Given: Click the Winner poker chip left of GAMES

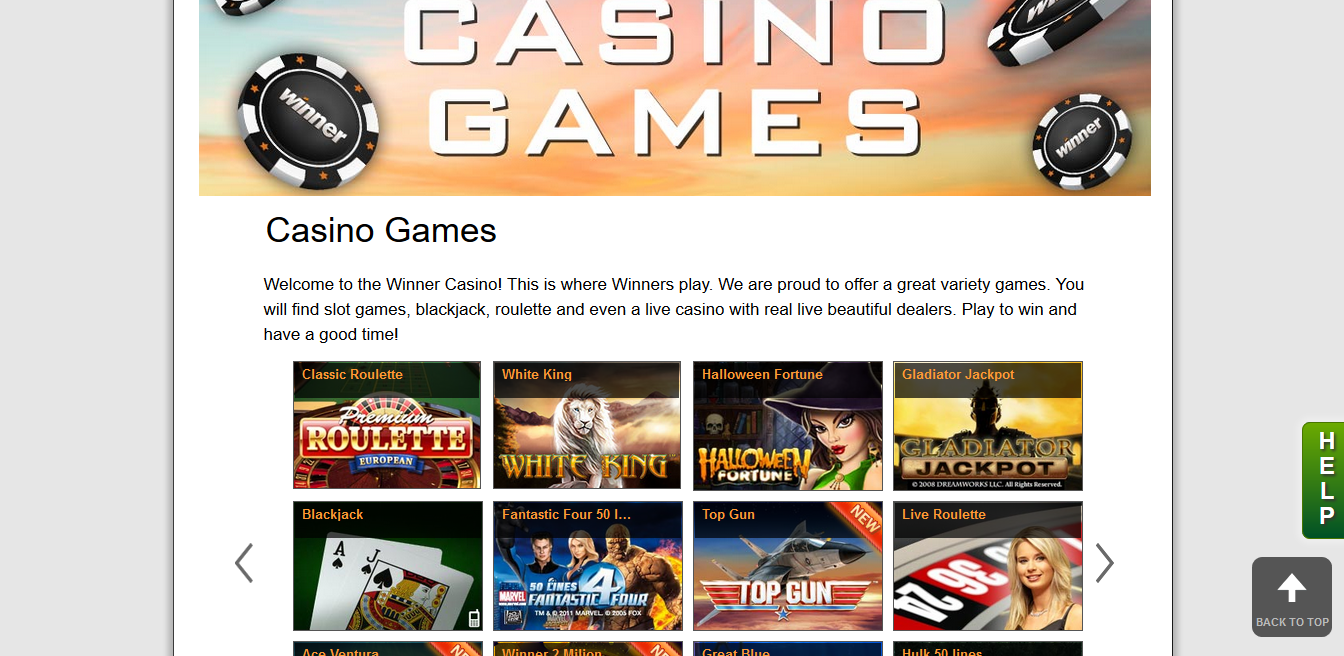Looking at the screenshot, I should [308, 121].
